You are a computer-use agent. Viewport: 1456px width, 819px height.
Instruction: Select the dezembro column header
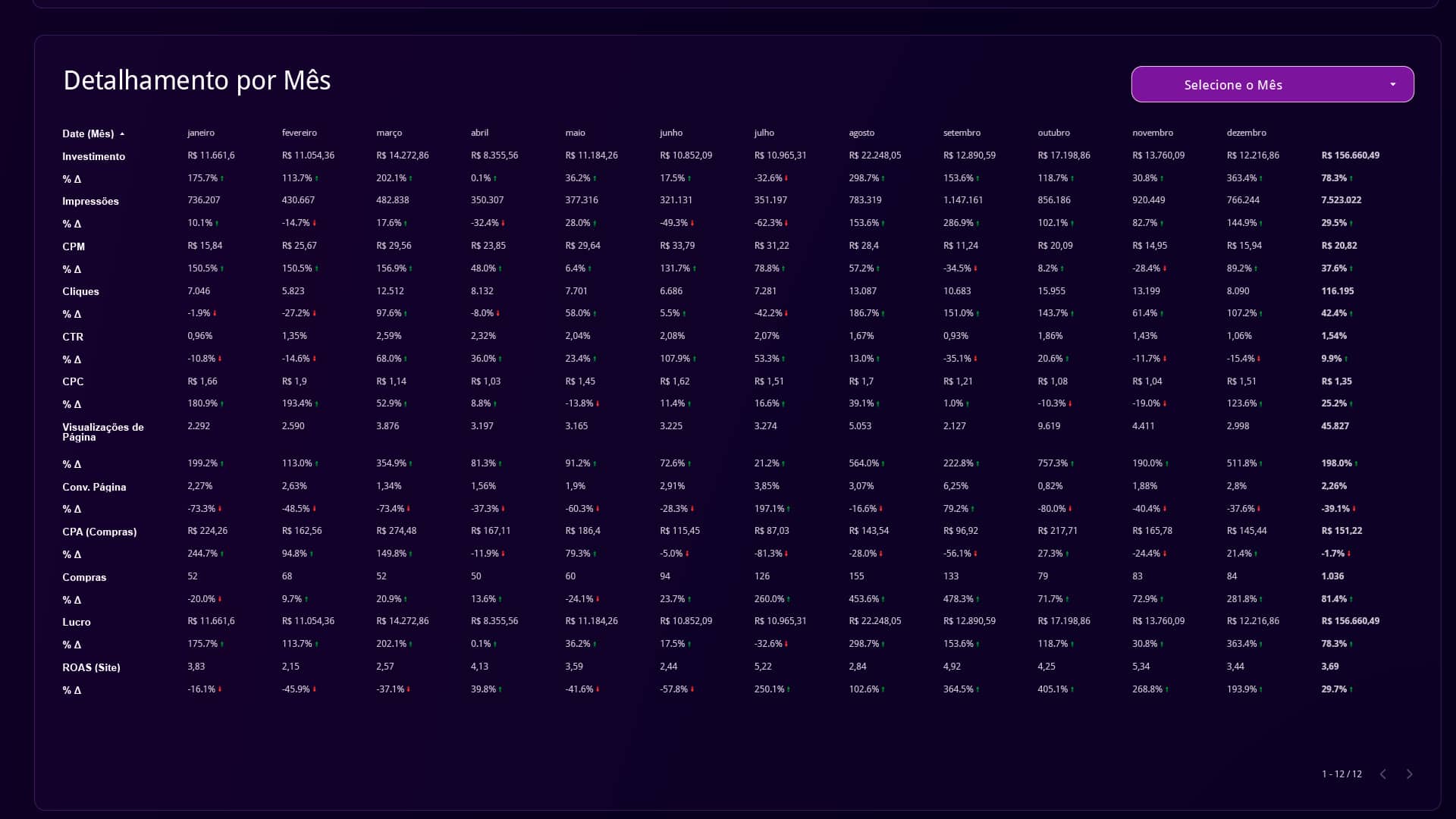coord(1246,133)
